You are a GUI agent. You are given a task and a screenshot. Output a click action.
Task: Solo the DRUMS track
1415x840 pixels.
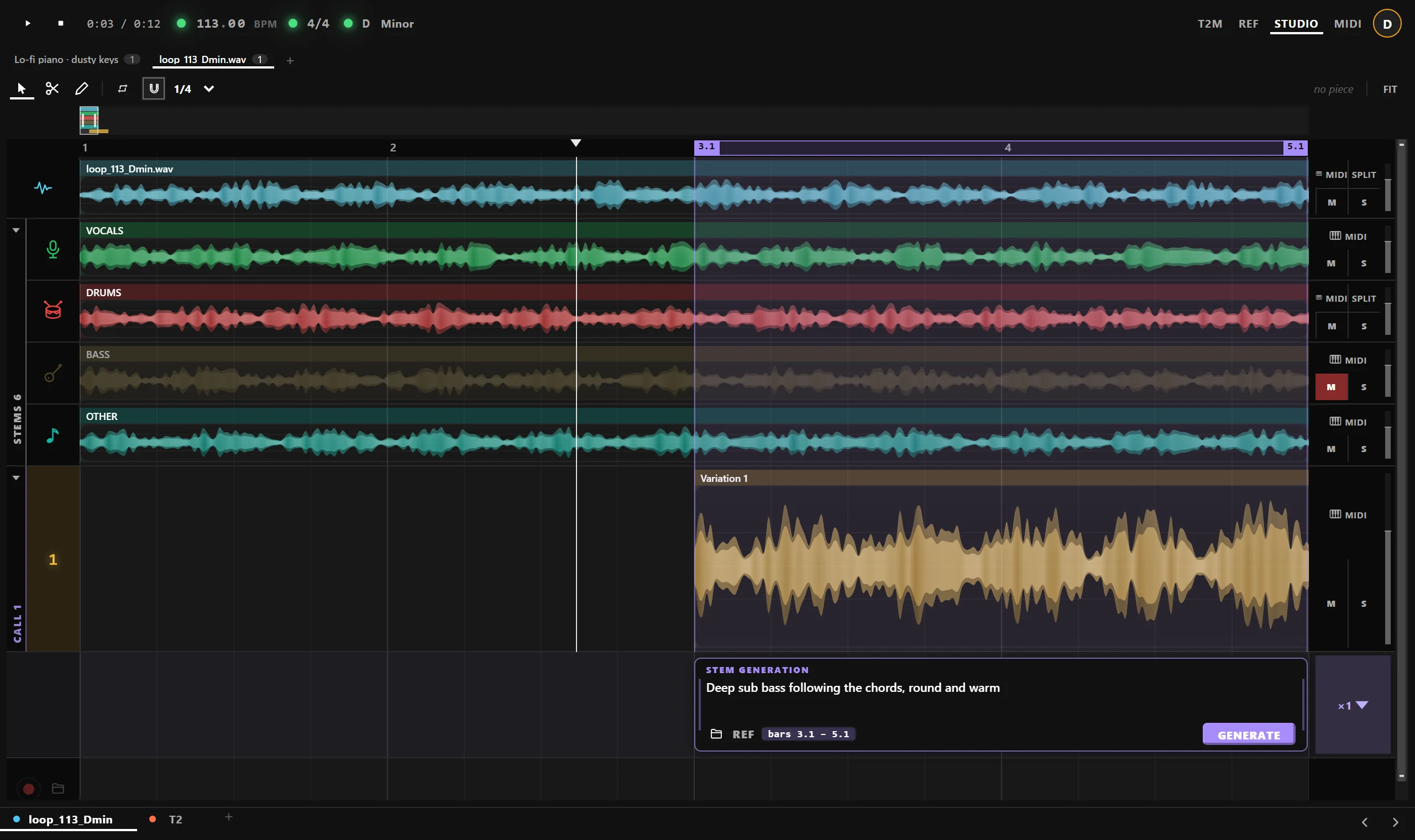click(x=1364, y=326)
